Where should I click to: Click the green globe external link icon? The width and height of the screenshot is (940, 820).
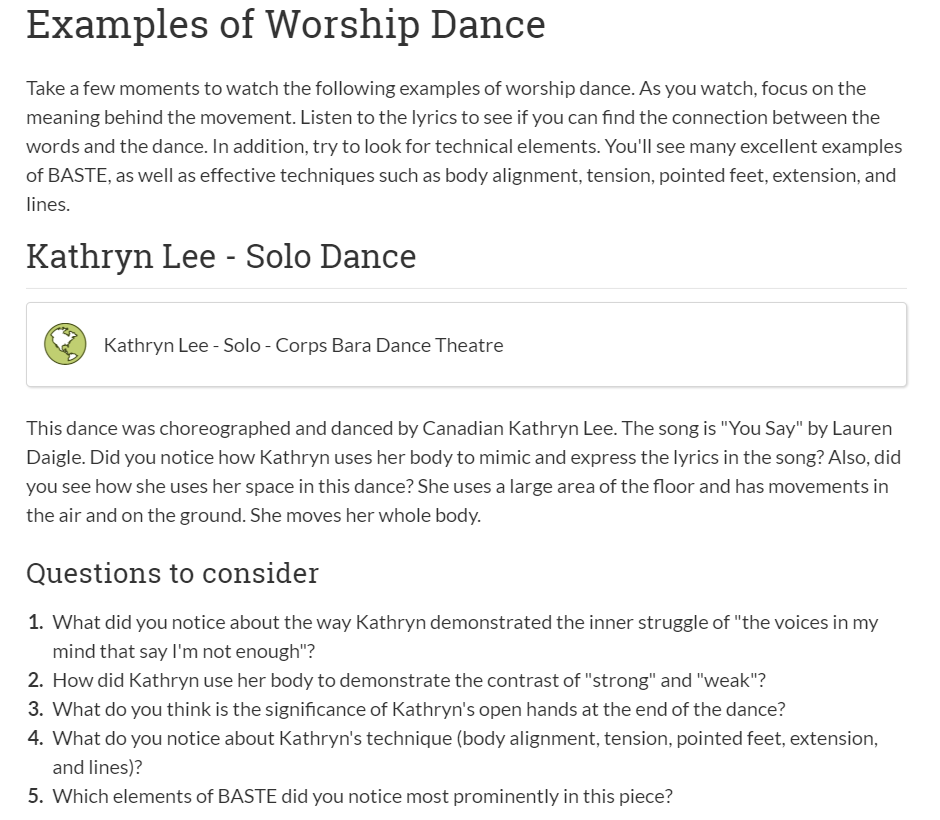(x=65, y=344)
